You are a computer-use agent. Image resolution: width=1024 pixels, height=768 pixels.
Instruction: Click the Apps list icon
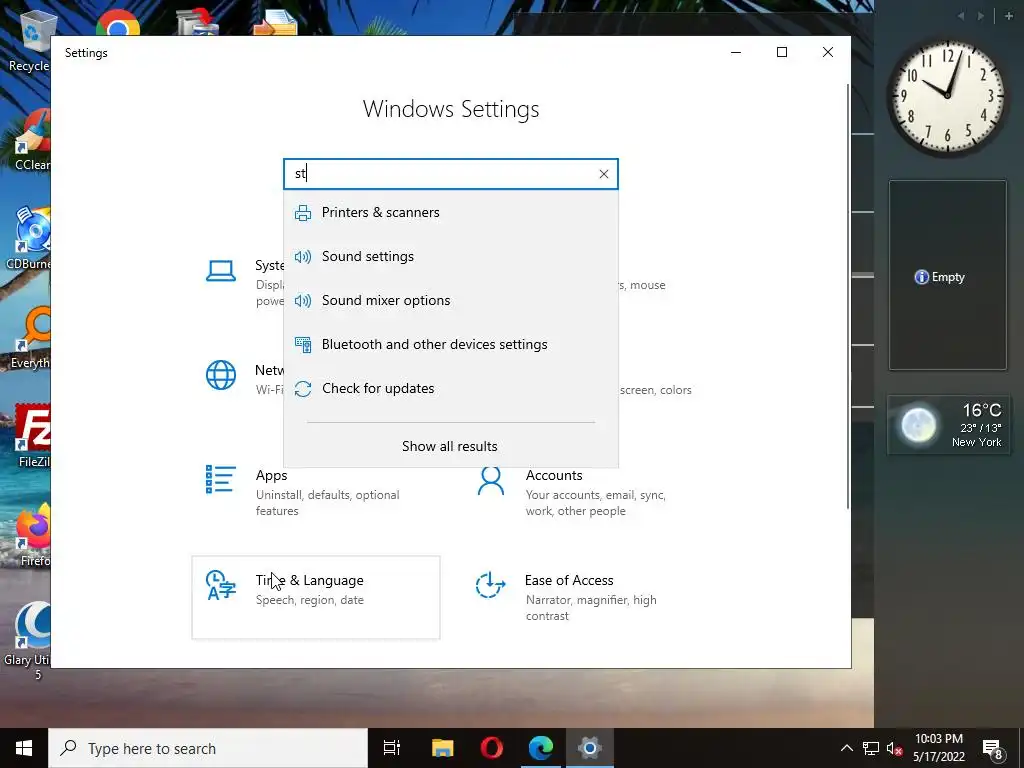(220, 479)
